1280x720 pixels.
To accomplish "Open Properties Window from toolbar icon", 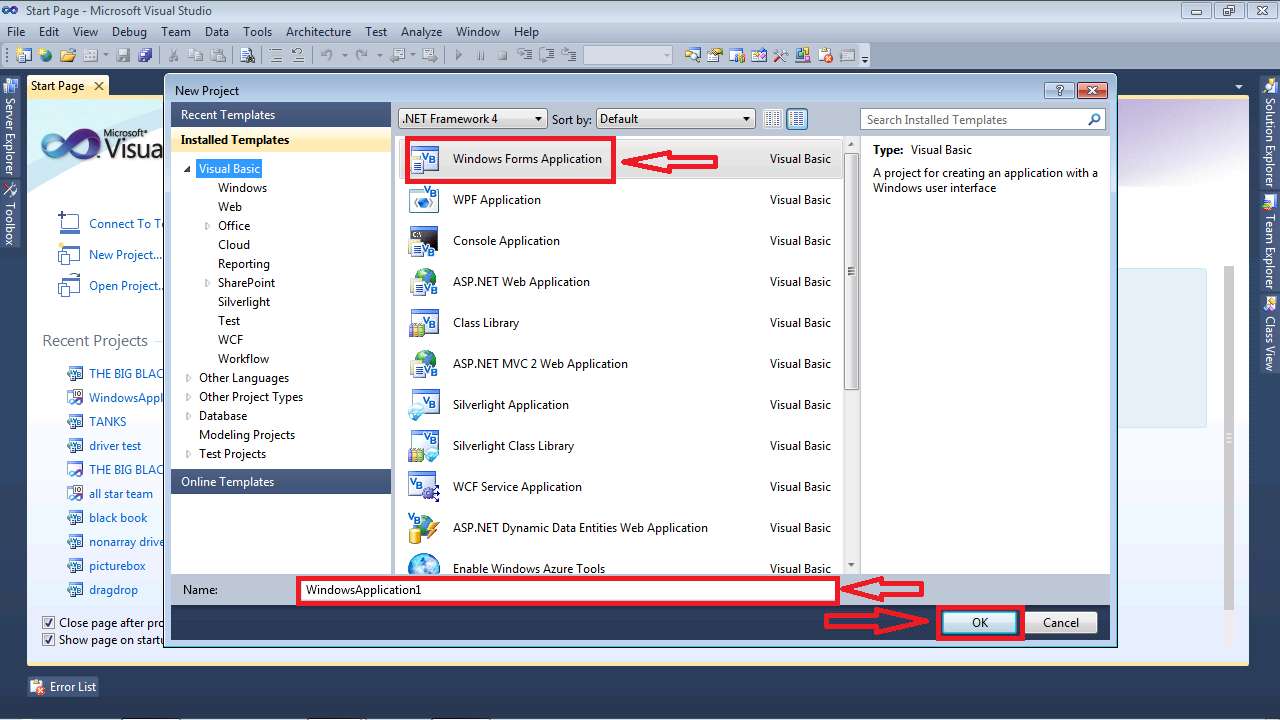I will pyautogui.click(x=715, y=55).
